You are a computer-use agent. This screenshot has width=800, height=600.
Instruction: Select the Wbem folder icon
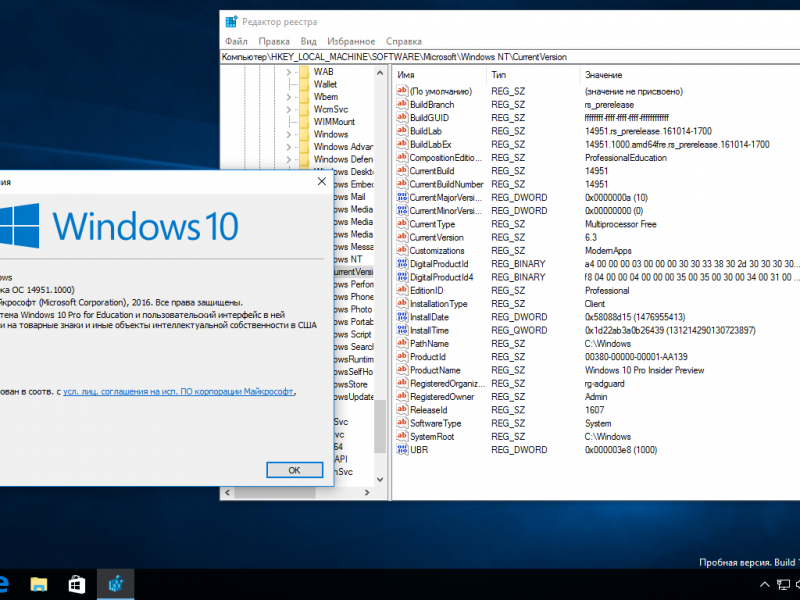[304, 97]
